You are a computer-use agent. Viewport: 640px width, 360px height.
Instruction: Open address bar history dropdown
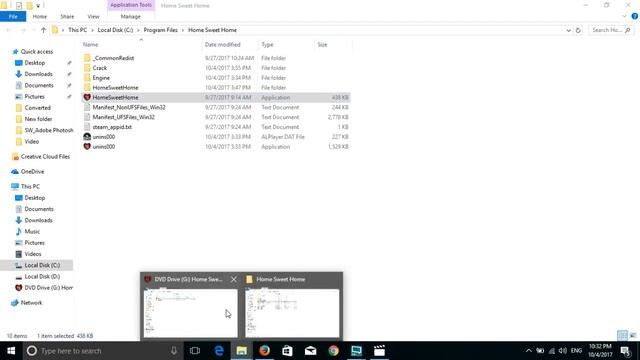(x=568, y=30)
